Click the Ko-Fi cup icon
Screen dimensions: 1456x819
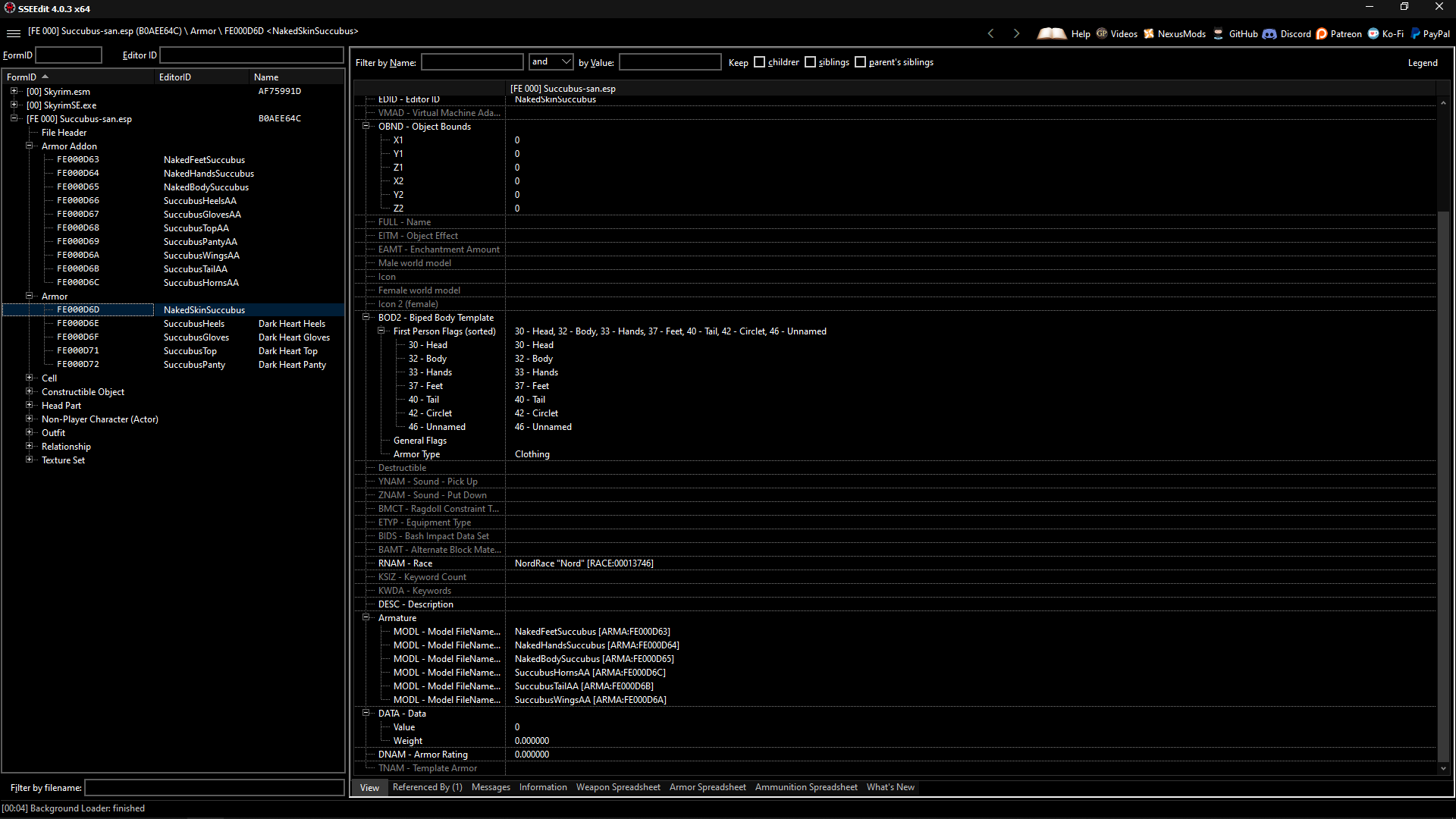[1373, 33]
